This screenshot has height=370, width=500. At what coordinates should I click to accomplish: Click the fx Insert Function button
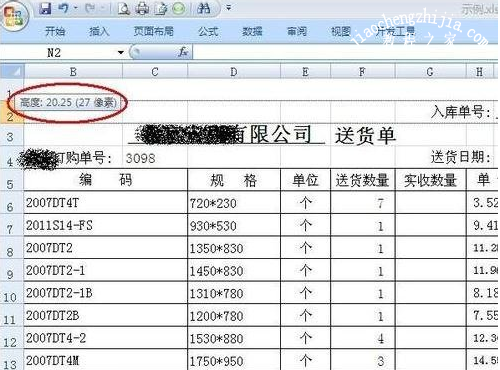(x=183, y=52)
